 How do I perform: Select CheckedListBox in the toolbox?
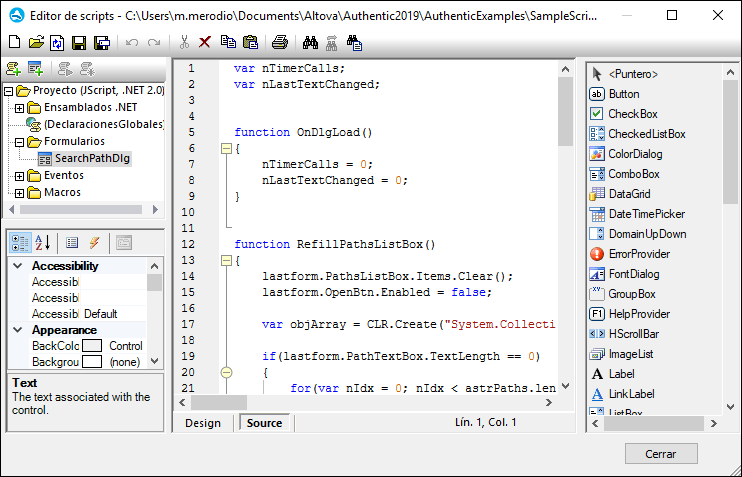pos(646,134)
